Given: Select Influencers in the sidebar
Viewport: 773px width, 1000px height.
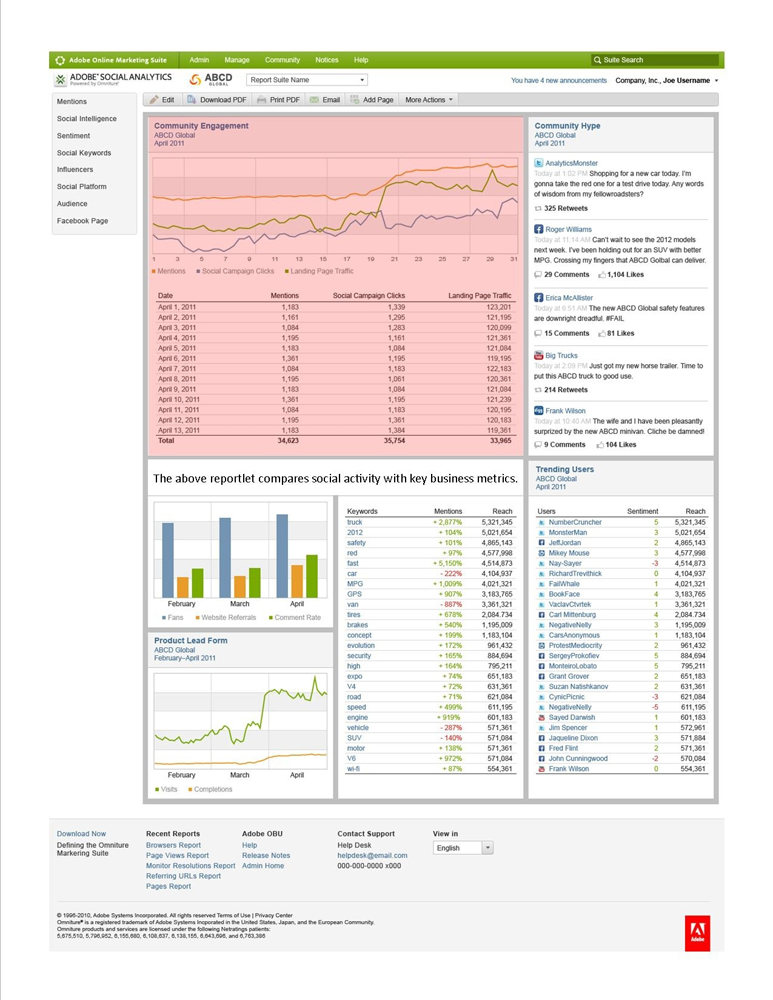Looking at the screenshot, I should pos(75,170).
